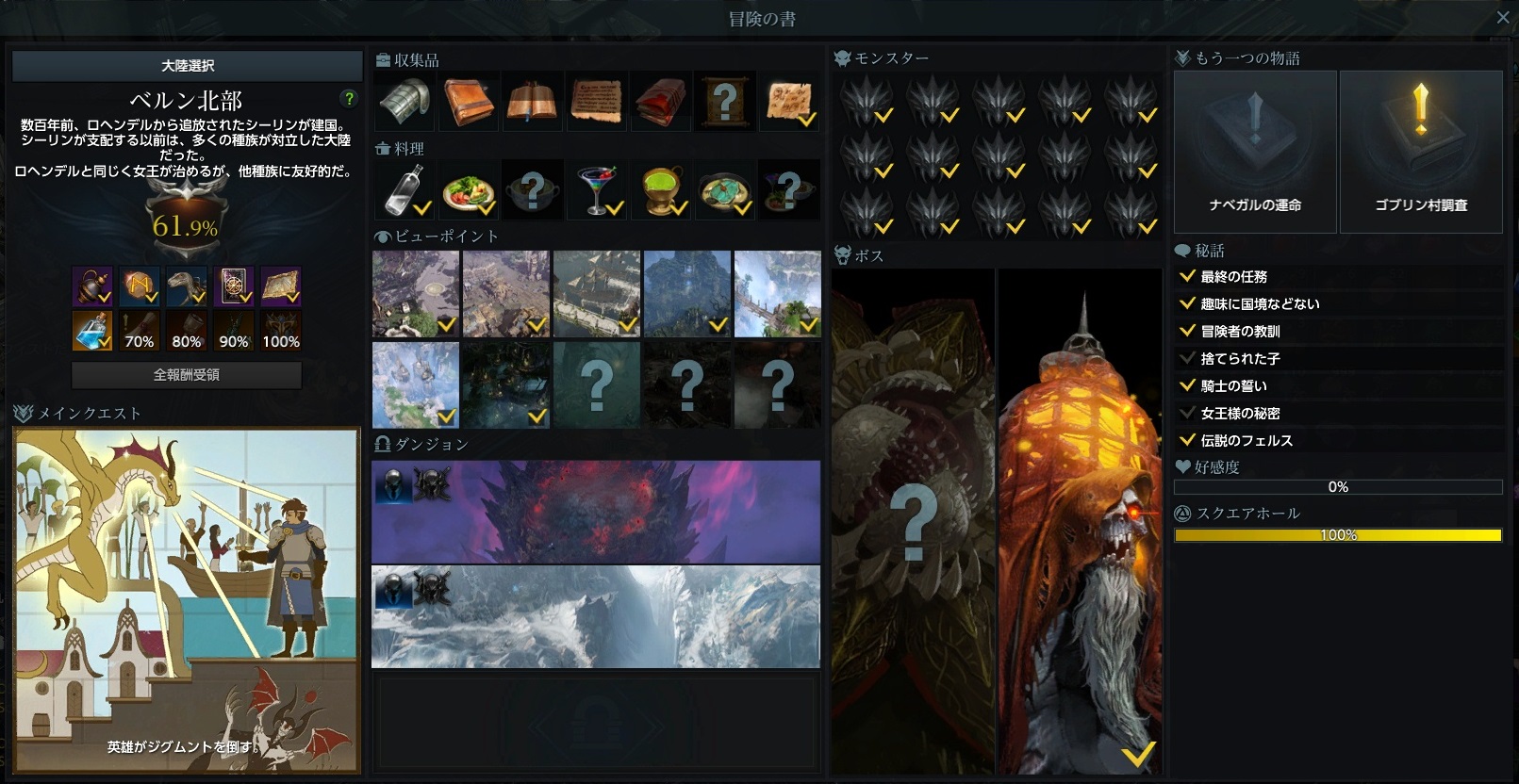Screen dimensions: 1519x784
Task: Click the blue potion reward icon
Action: [92, 331]
